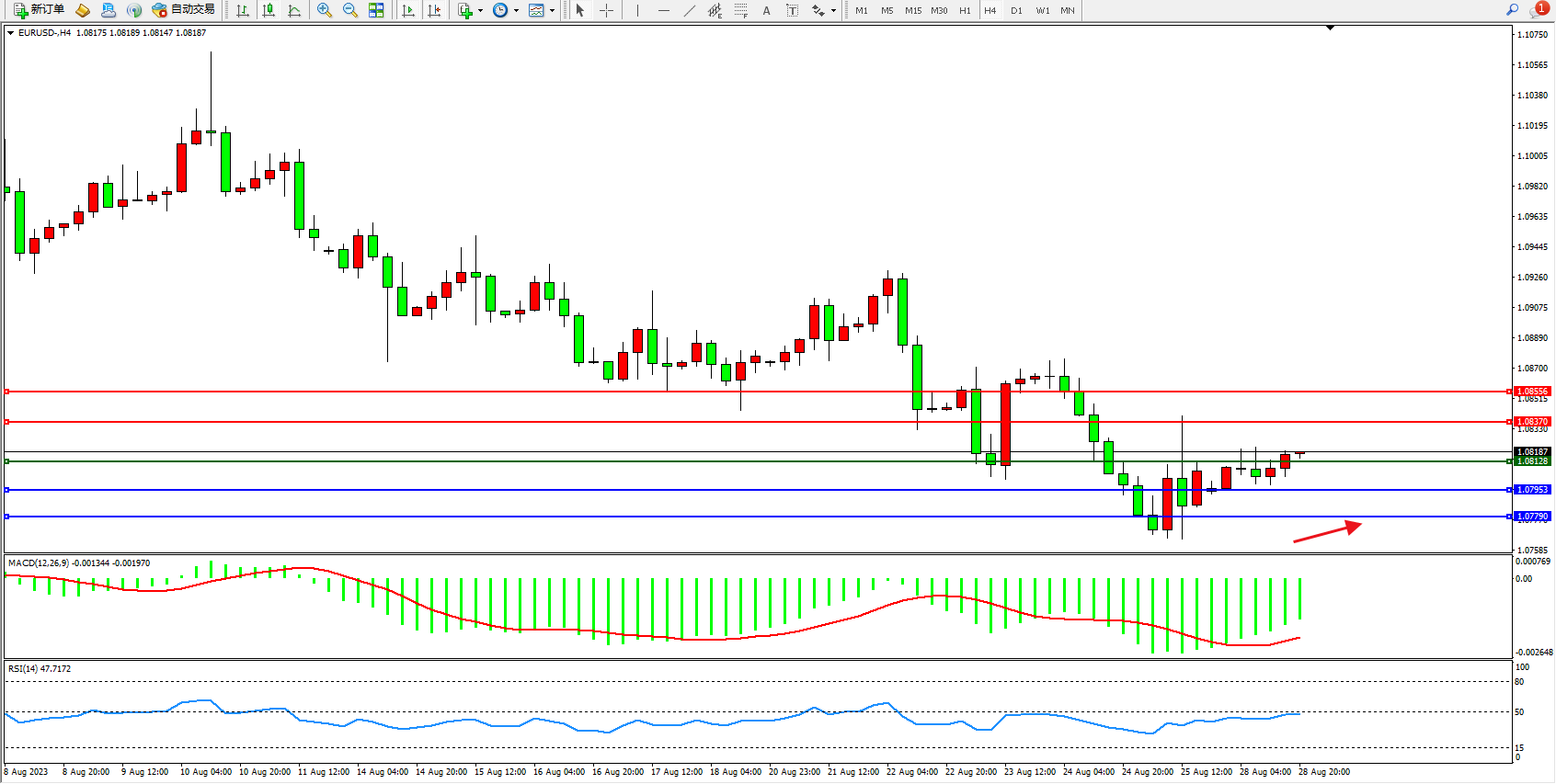Viewport: 1556px width, 784px height.
Task: Click the chart shift triangle marker
Action: pos(1330,28)
